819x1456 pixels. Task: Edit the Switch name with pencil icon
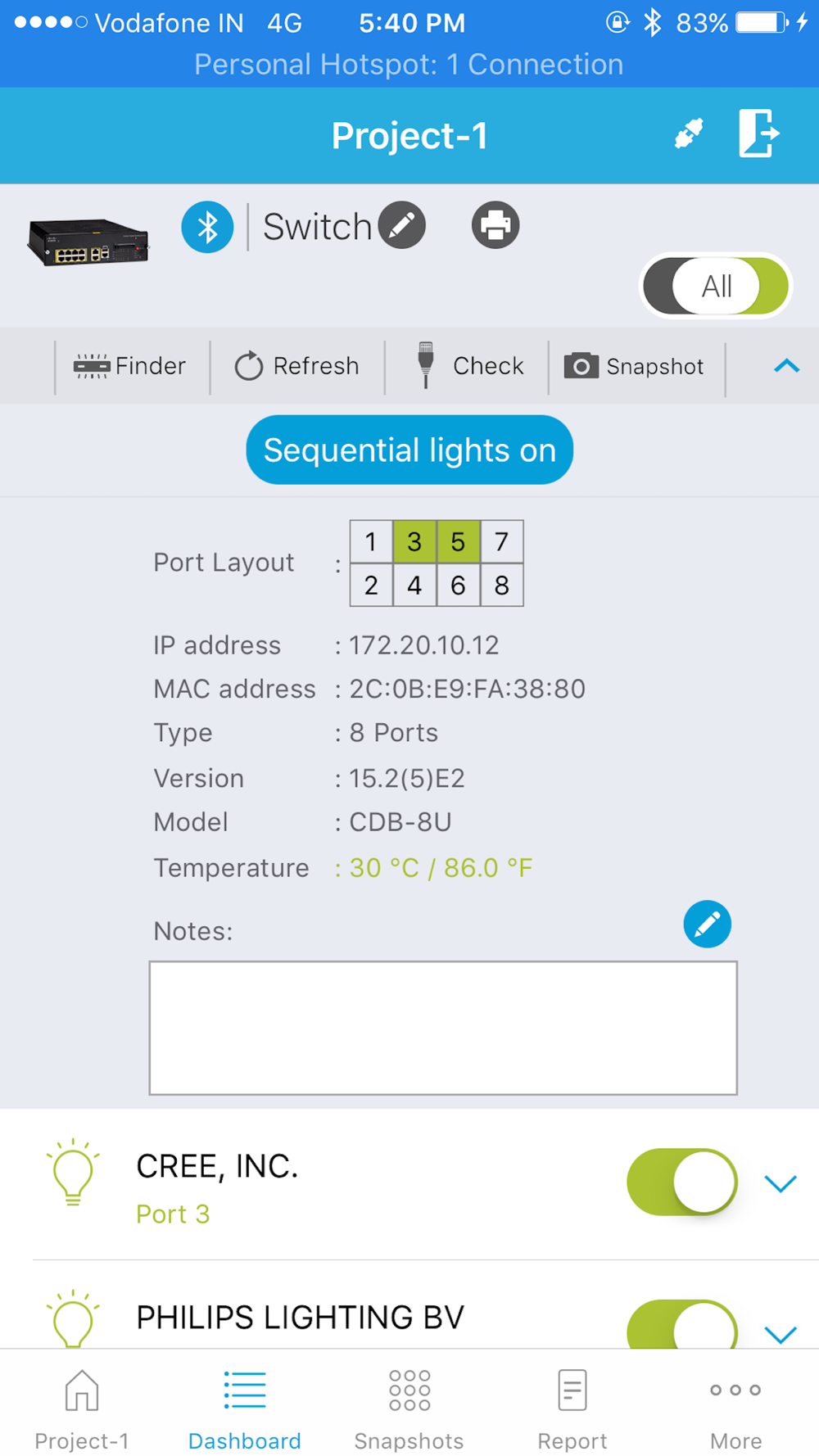401,224
